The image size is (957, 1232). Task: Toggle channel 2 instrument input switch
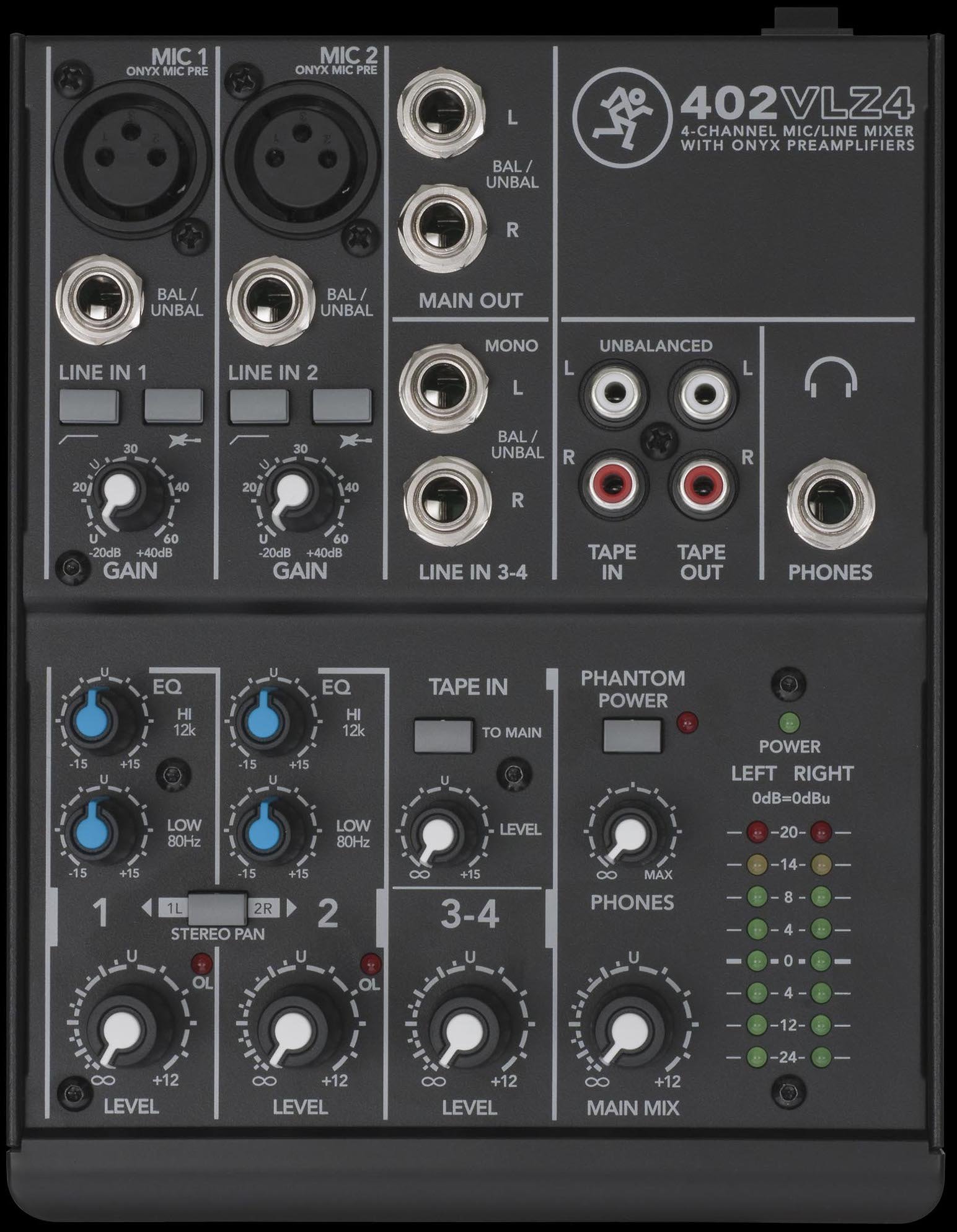[x=342, y=406]
